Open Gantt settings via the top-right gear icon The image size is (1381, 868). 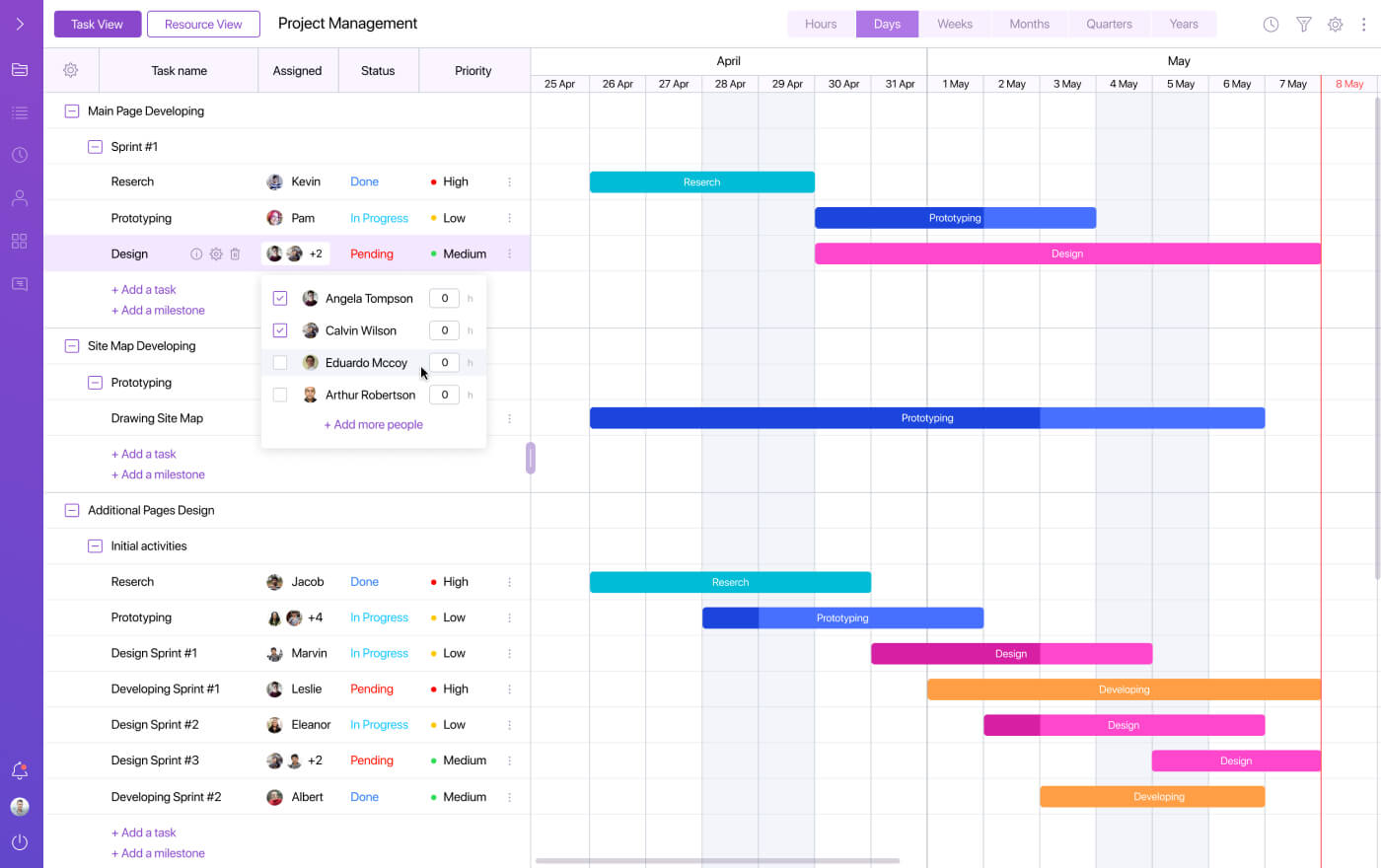click(x=1336, y=24)
